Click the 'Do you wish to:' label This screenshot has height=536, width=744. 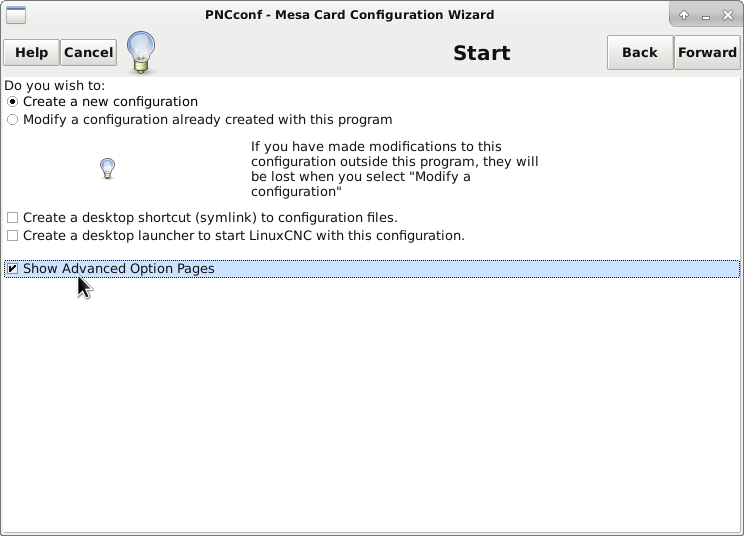(x=55, y=86)
